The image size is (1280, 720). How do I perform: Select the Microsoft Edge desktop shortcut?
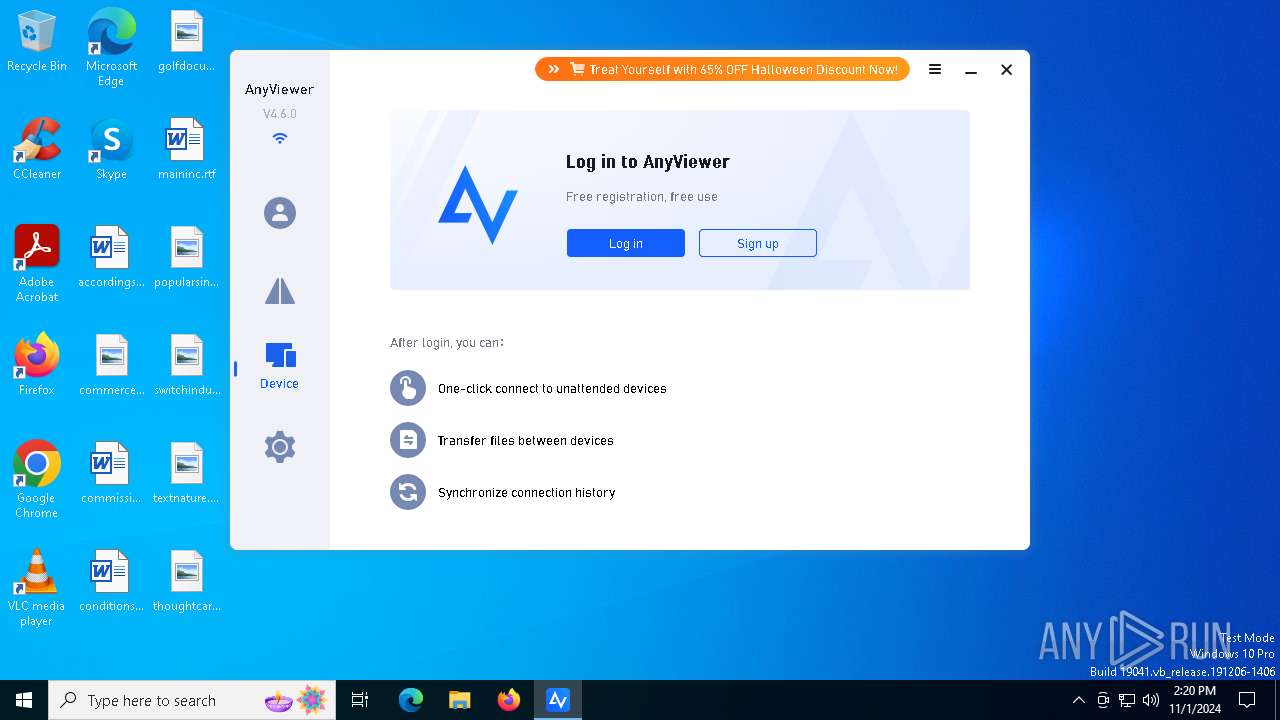pos(111,47)
